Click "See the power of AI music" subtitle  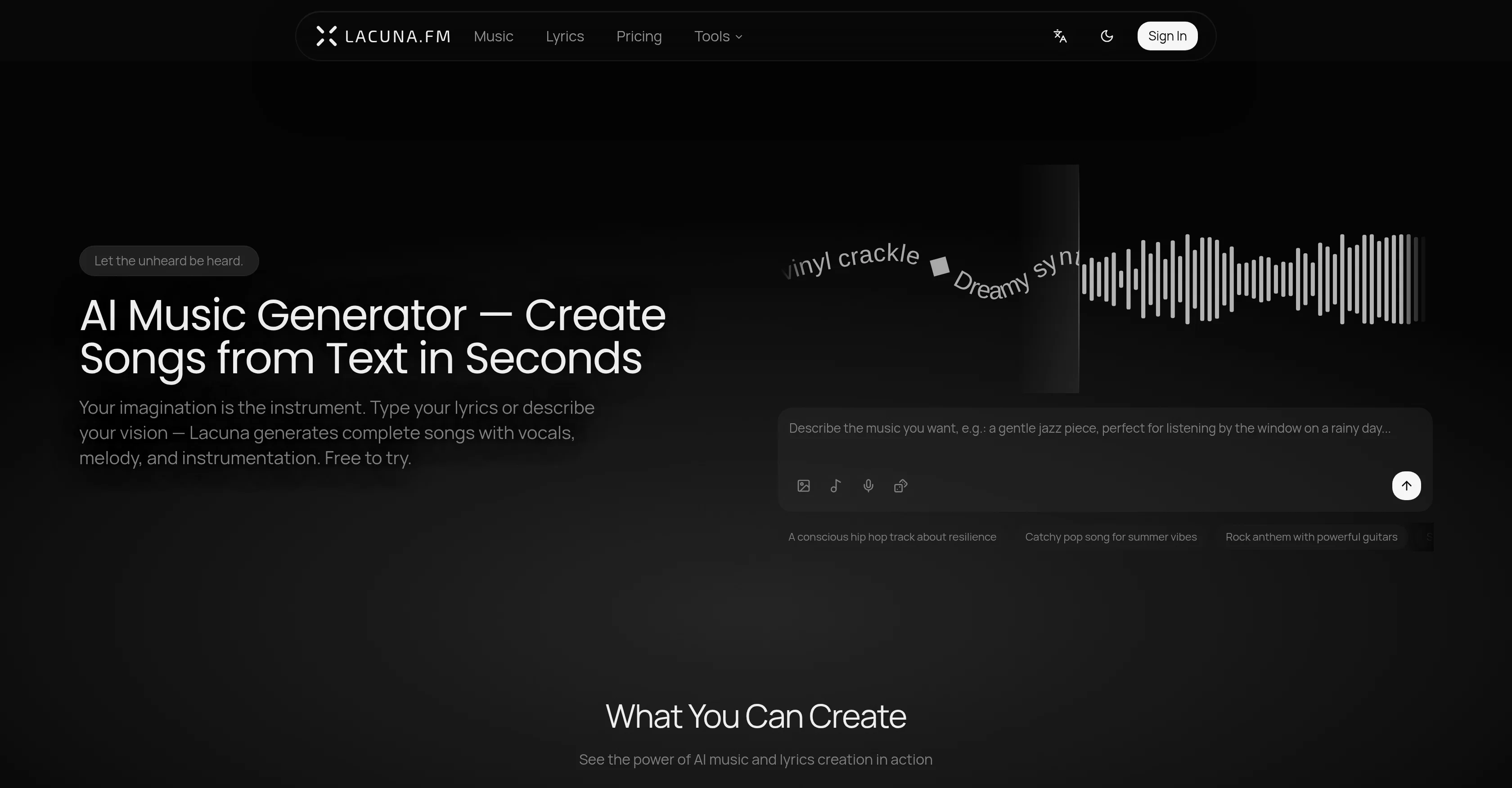click(756, 759)
